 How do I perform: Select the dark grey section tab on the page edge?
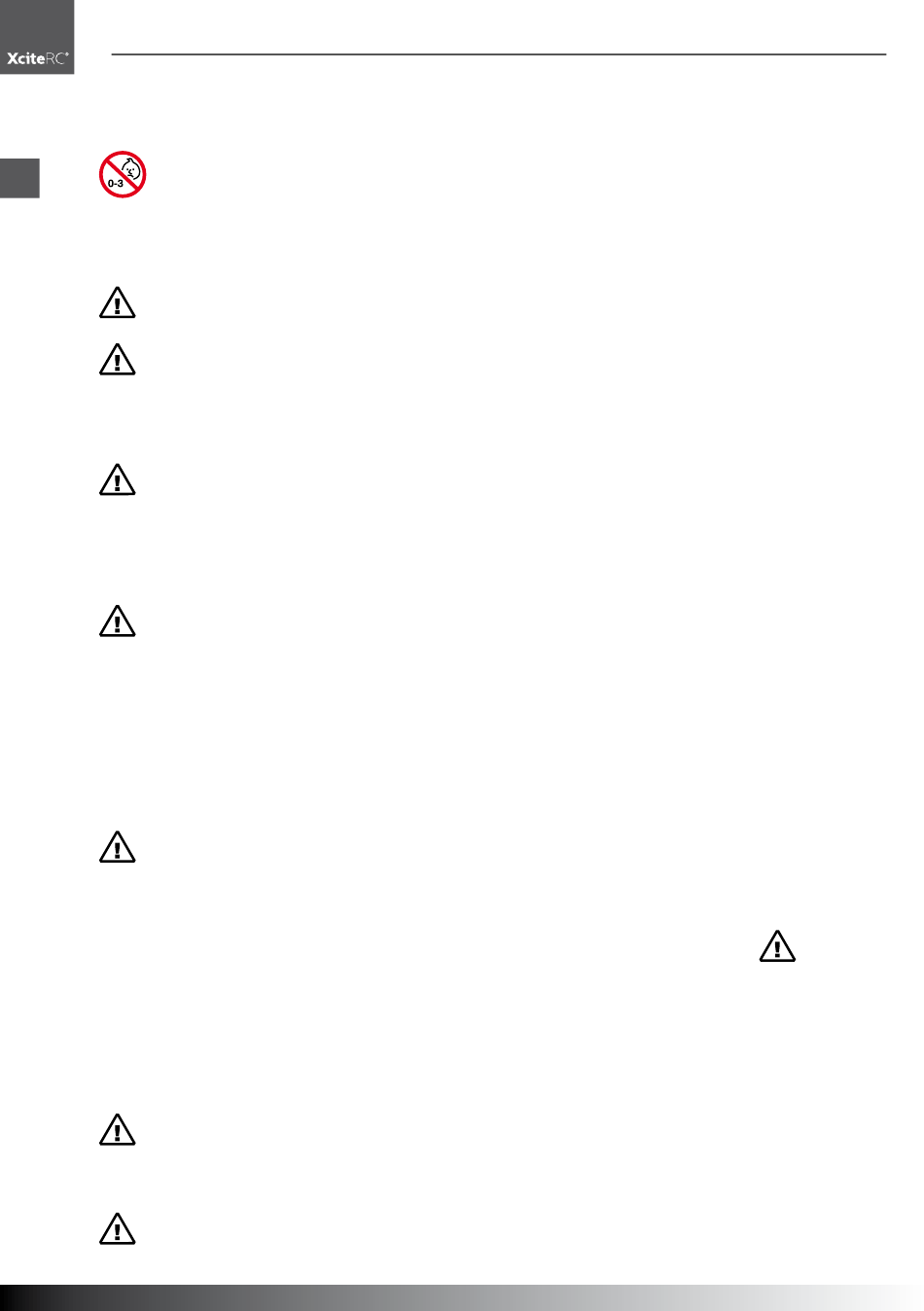(19, 178)
